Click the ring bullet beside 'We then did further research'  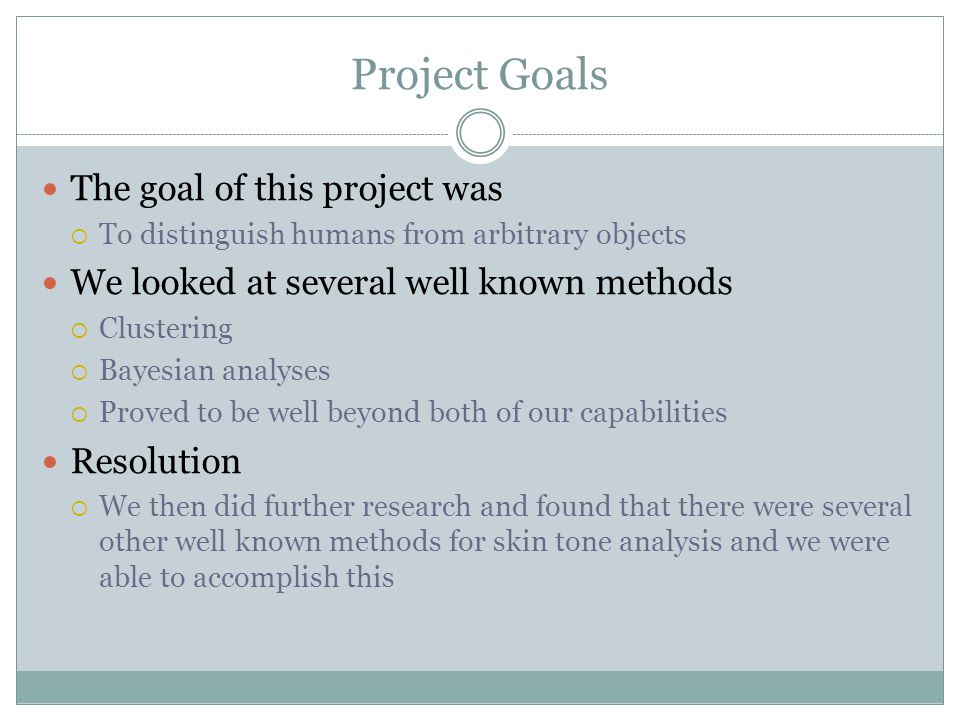[80, 509]
